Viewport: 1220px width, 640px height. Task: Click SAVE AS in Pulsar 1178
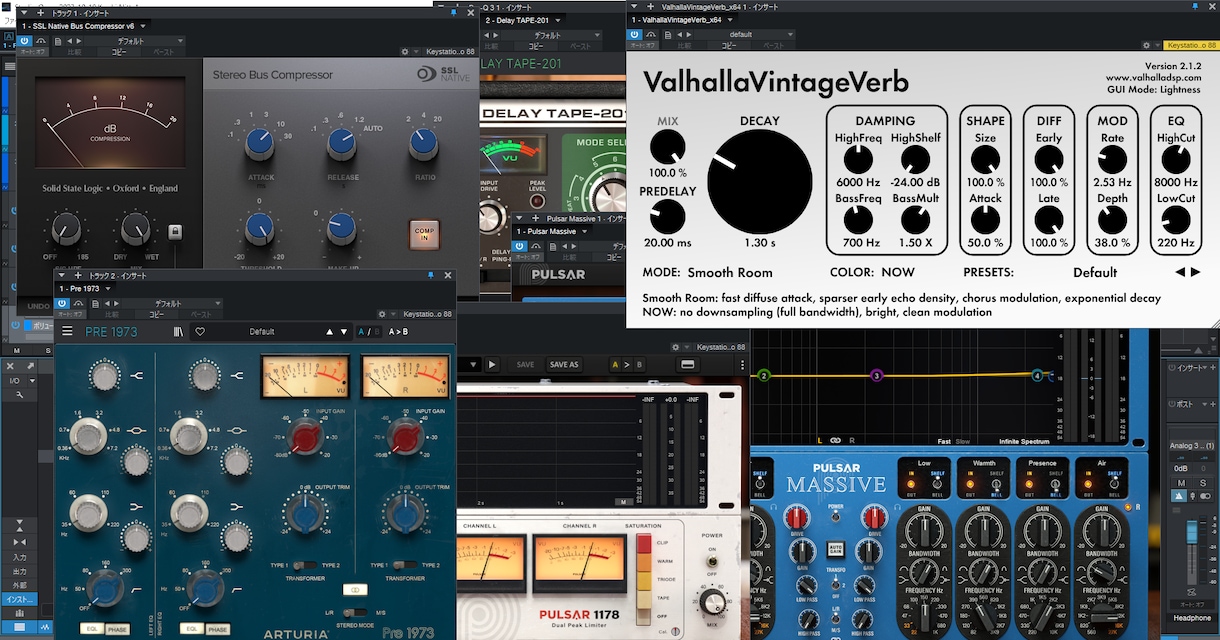(x=564, y=365)
